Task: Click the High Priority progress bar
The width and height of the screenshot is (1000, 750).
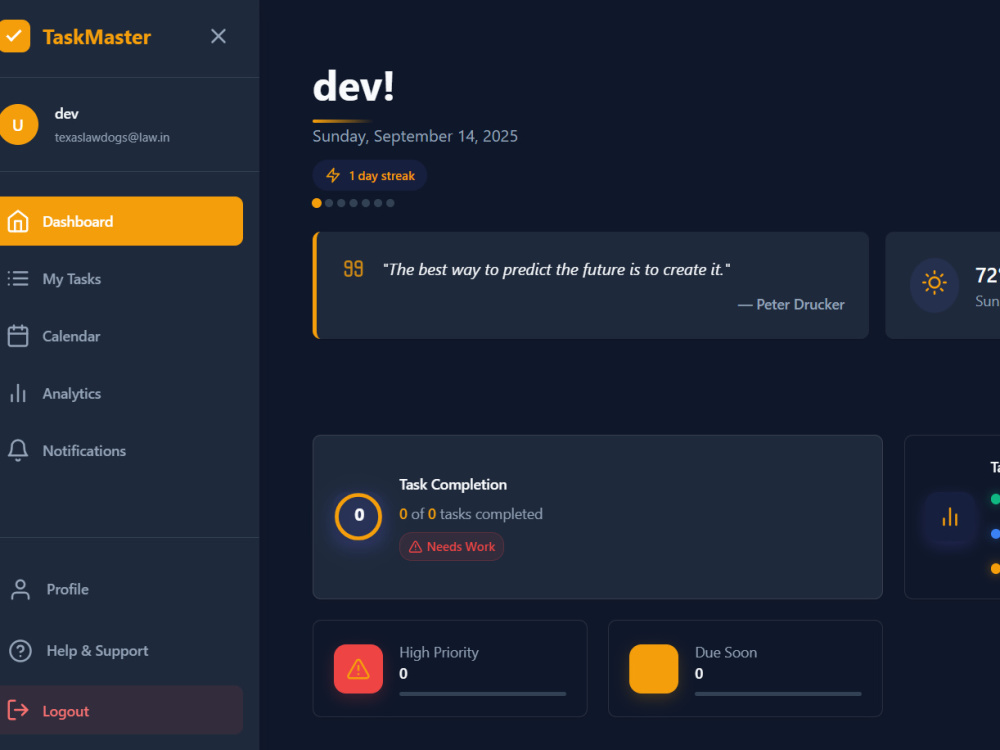Action: [x=483, y=694]
